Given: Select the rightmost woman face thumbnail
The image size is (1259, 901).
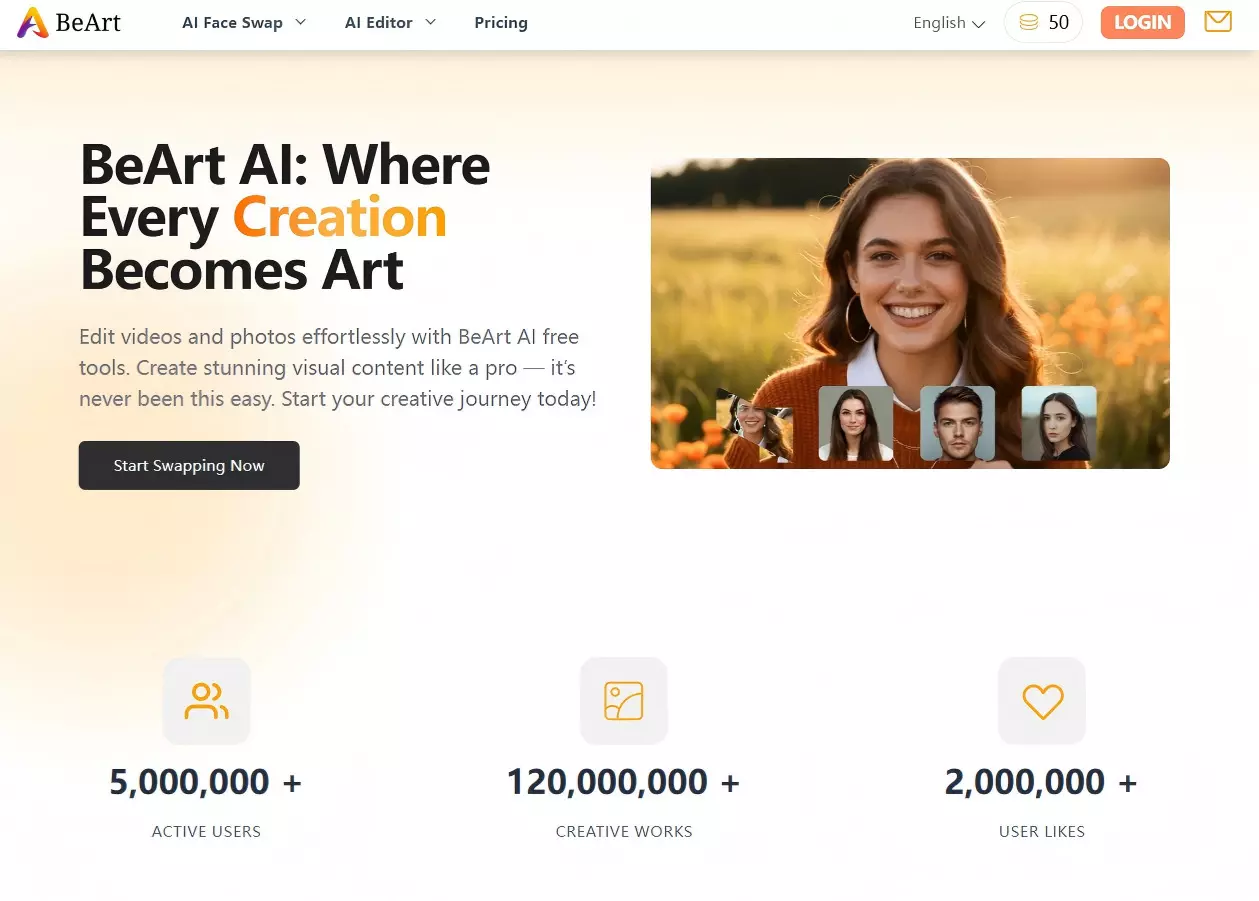Looking at the screenshot, I should click(1059, 424).
